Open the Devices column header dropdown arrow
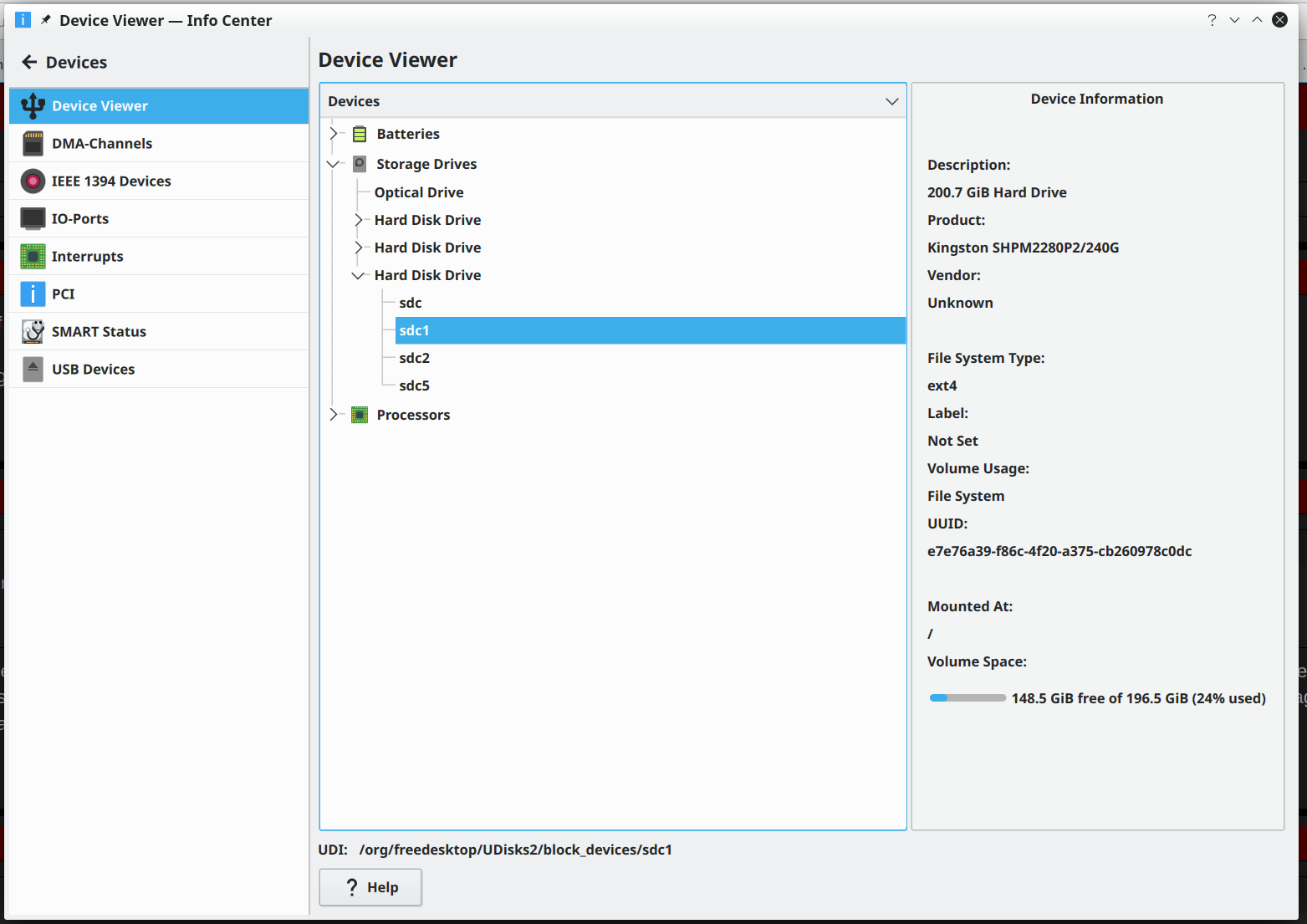 point(891,101)
